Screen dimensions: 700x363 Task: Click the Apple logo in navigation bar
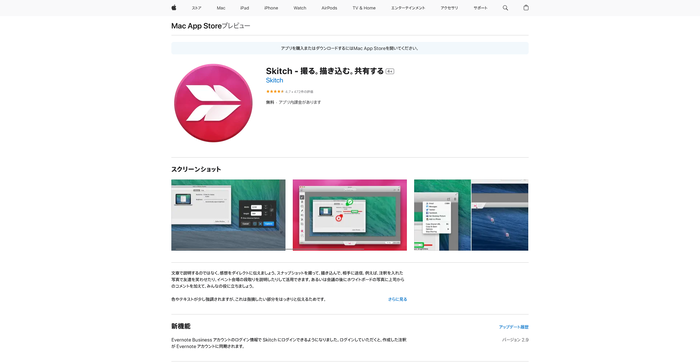pos(174,8)
